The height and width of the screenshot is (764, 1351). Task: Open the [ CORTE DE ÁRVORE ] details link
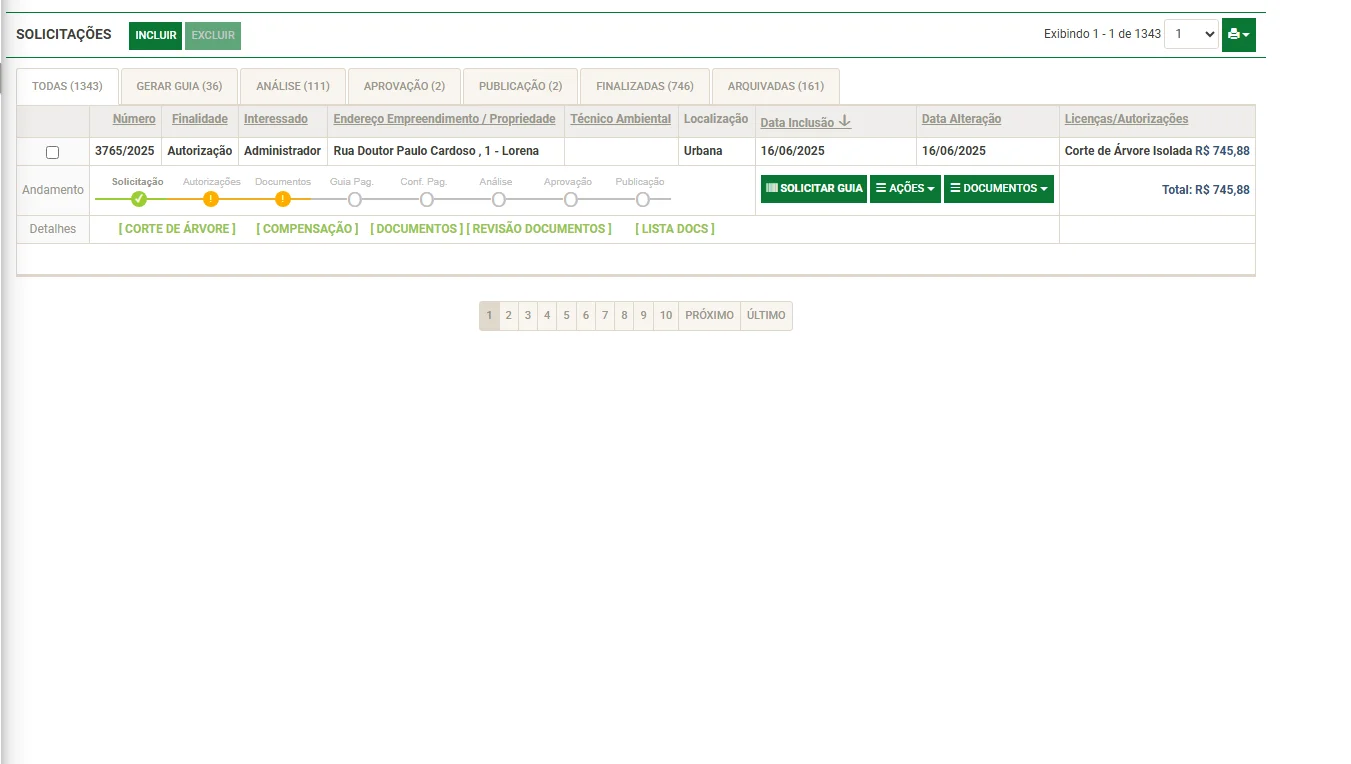(177, 229)
